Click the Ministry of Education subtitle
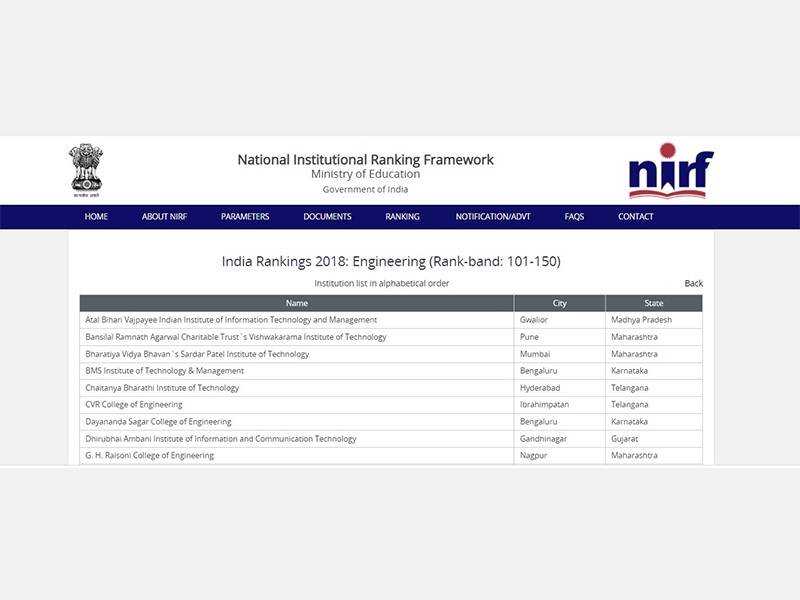Viewport: 800px width, 600px height. 365,174
